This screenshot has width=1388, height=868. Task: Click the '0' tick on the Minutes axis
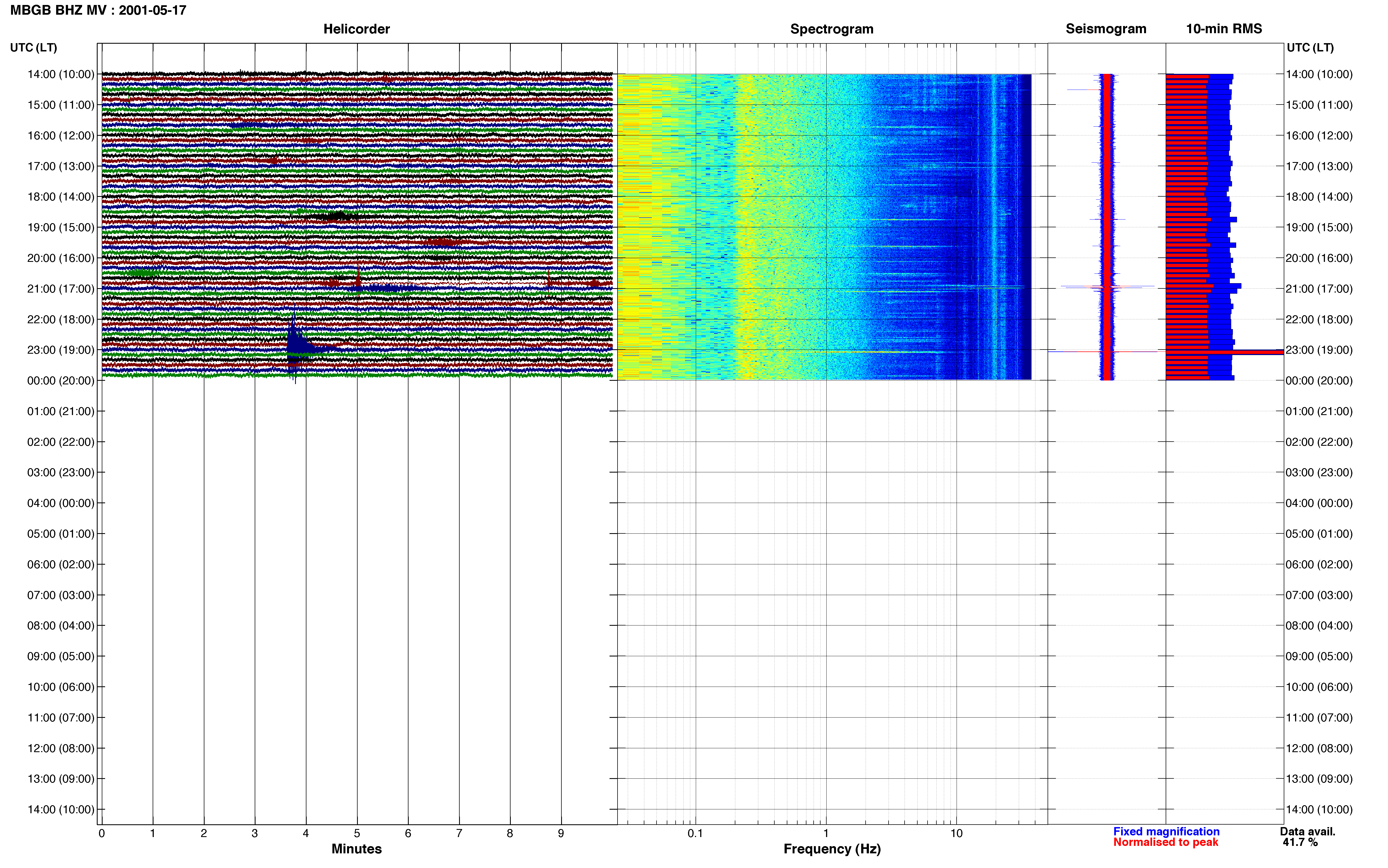coord(101,833)
